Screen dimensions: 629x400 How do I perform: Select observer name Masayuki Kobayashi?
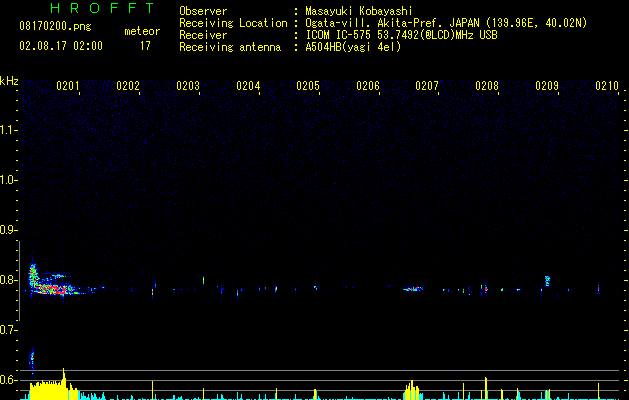point(359,11)
